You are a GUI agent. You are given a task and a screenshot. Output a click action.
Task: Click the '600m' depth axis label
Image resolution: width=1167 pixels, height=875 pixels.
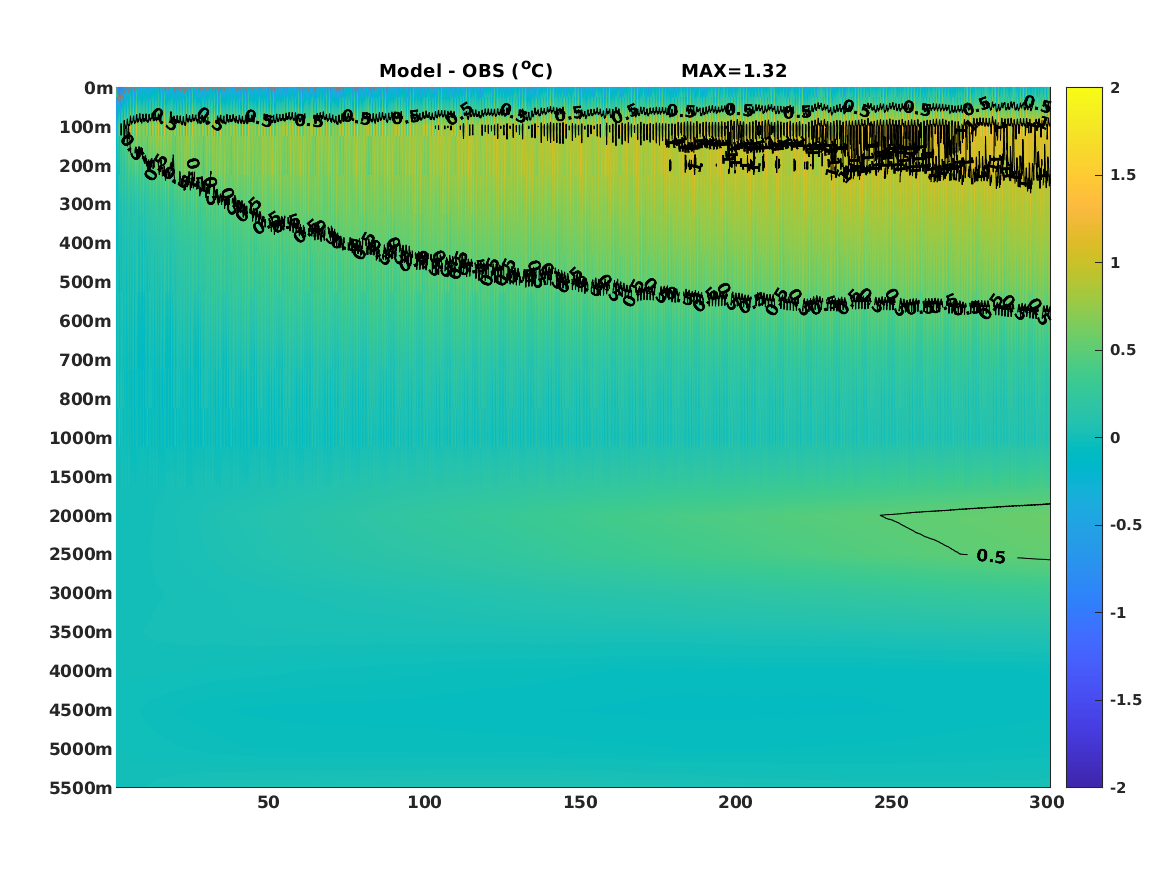pos(86,321)
